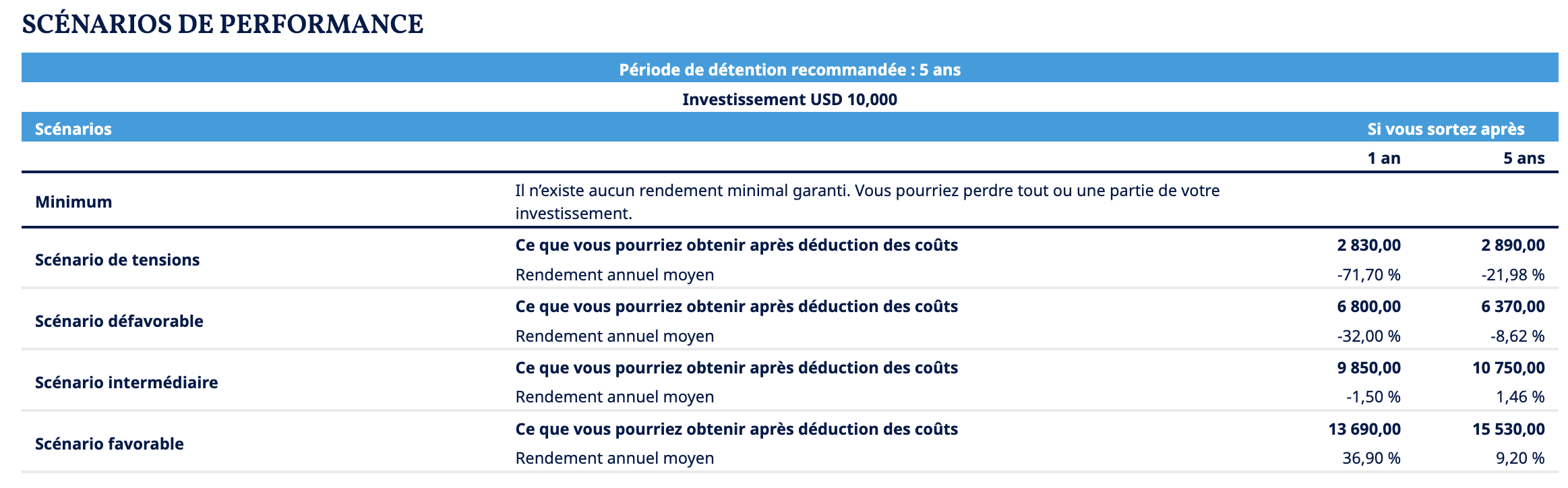Click the 13 690,00 favourable scenario value
The image size is (1568, 488).
click(1364, 429)
